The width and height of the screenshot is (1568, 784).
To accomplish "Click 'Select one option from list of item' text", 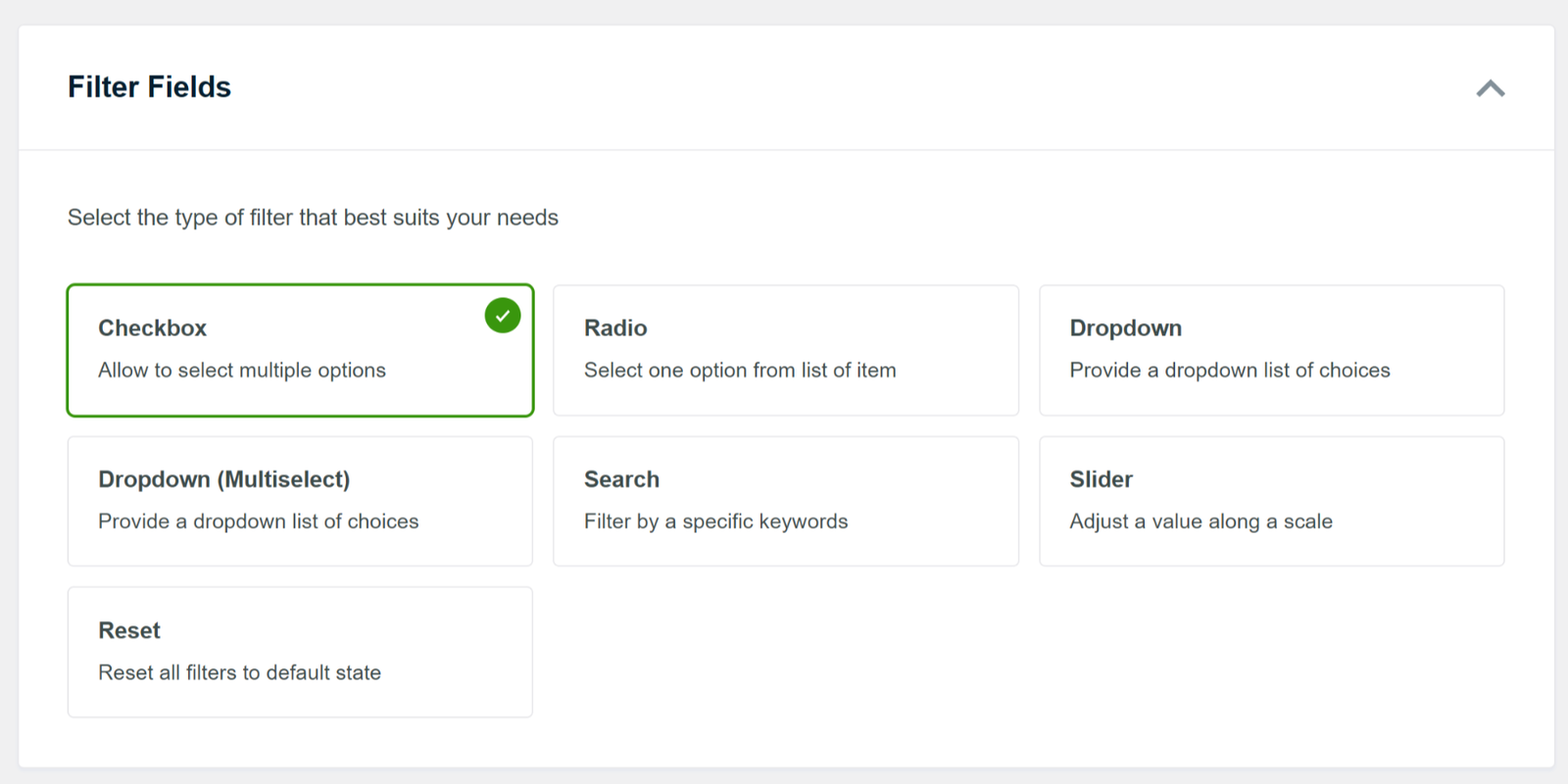I will [x=740, y=370].
